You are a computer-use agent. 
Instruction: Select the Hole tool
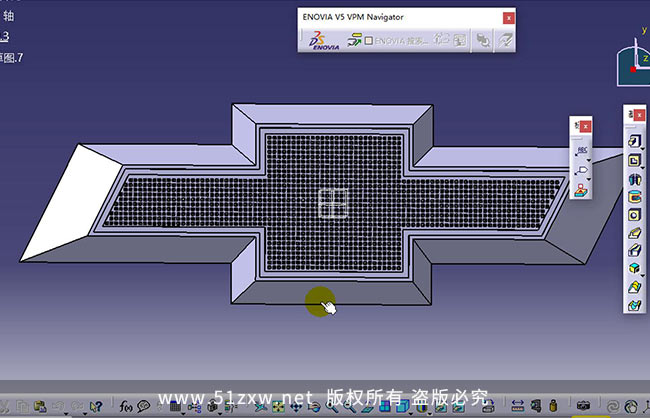634,215
